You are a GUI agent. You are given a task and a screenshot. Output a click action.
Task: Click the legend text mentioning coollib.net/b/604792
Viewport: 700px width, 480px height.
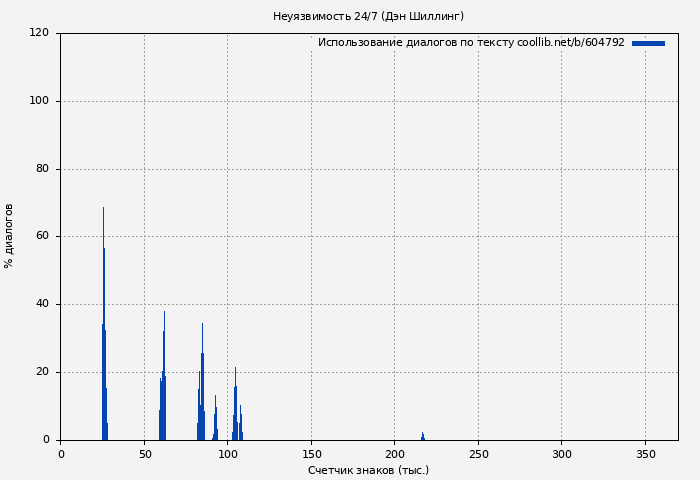point(470,43)
